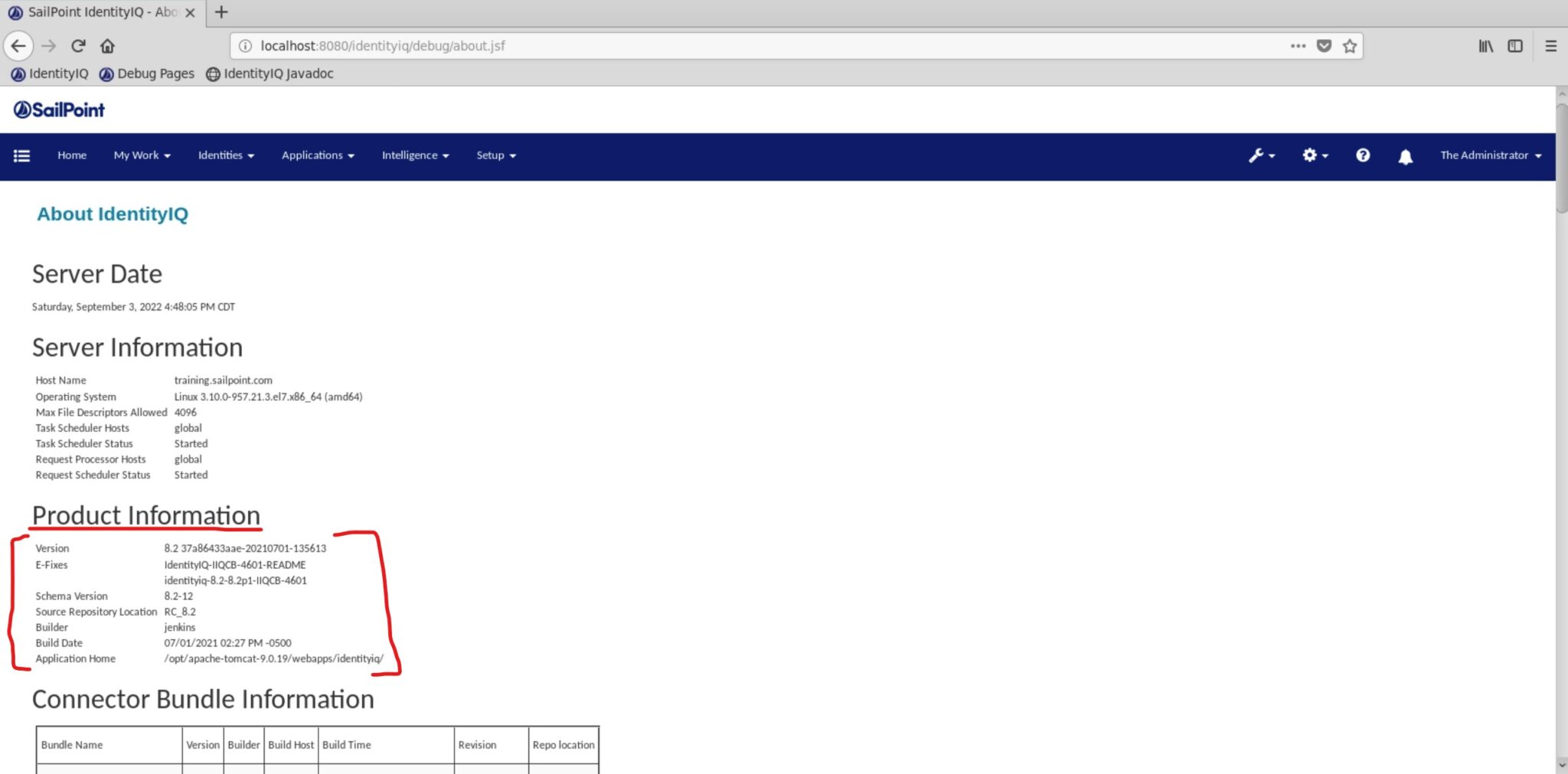Click the SailPoint logo
This screenshot has height=774, width=1568.
pos(60,109)
